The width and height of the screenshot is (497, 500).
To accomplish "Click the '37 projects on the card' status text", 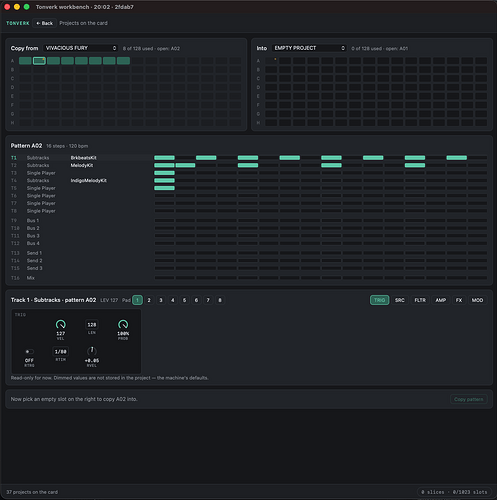I will pos(32,492).
